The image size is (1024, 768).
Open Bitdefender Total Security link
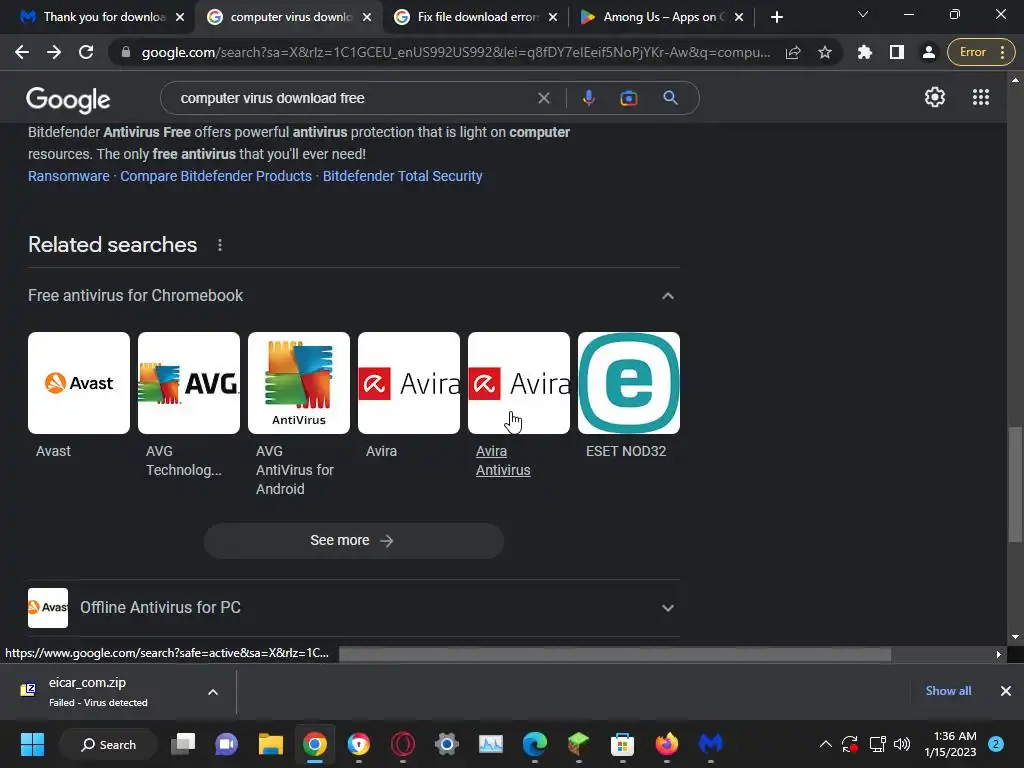click(402, 176)
